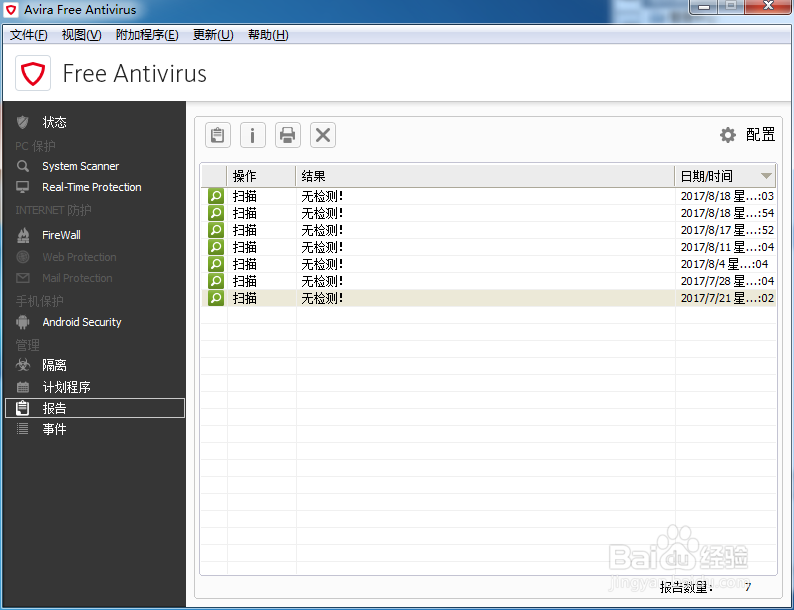The height and width of the screenshot is (610, 794).
Task: Open System Scanner in sidebar
Action: 81,166
